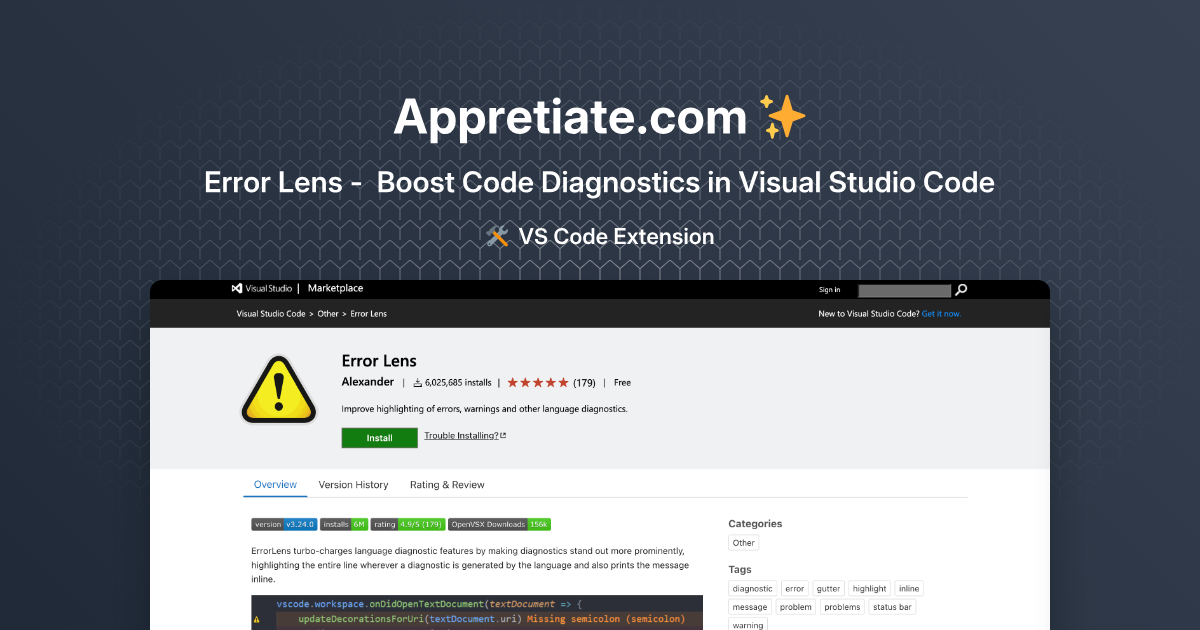
Task: Switch to the Version History tab
Action: (353, 485)
